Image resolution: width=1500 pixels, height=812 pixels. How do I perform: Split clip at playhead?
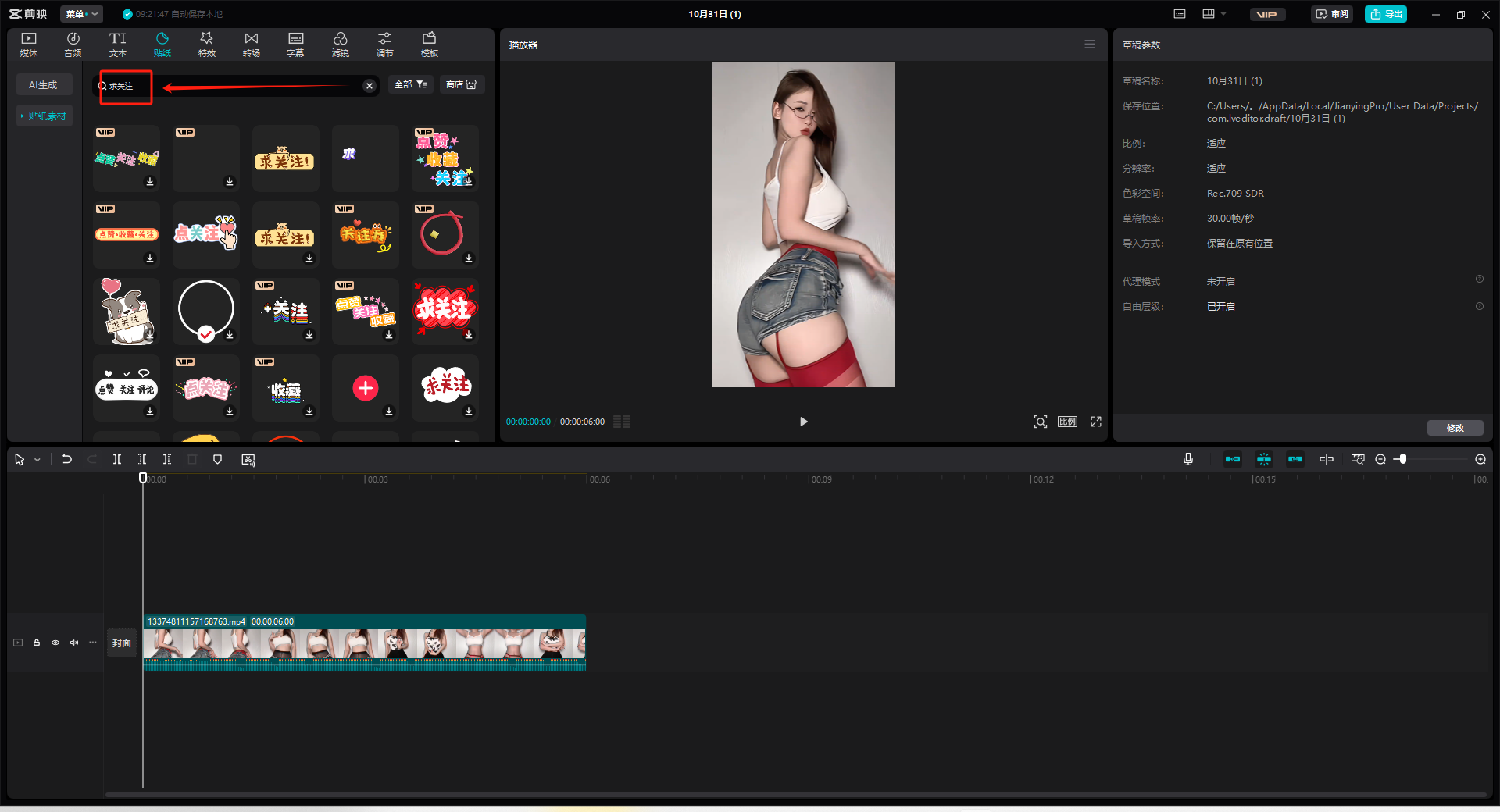[x=117, y=460]
